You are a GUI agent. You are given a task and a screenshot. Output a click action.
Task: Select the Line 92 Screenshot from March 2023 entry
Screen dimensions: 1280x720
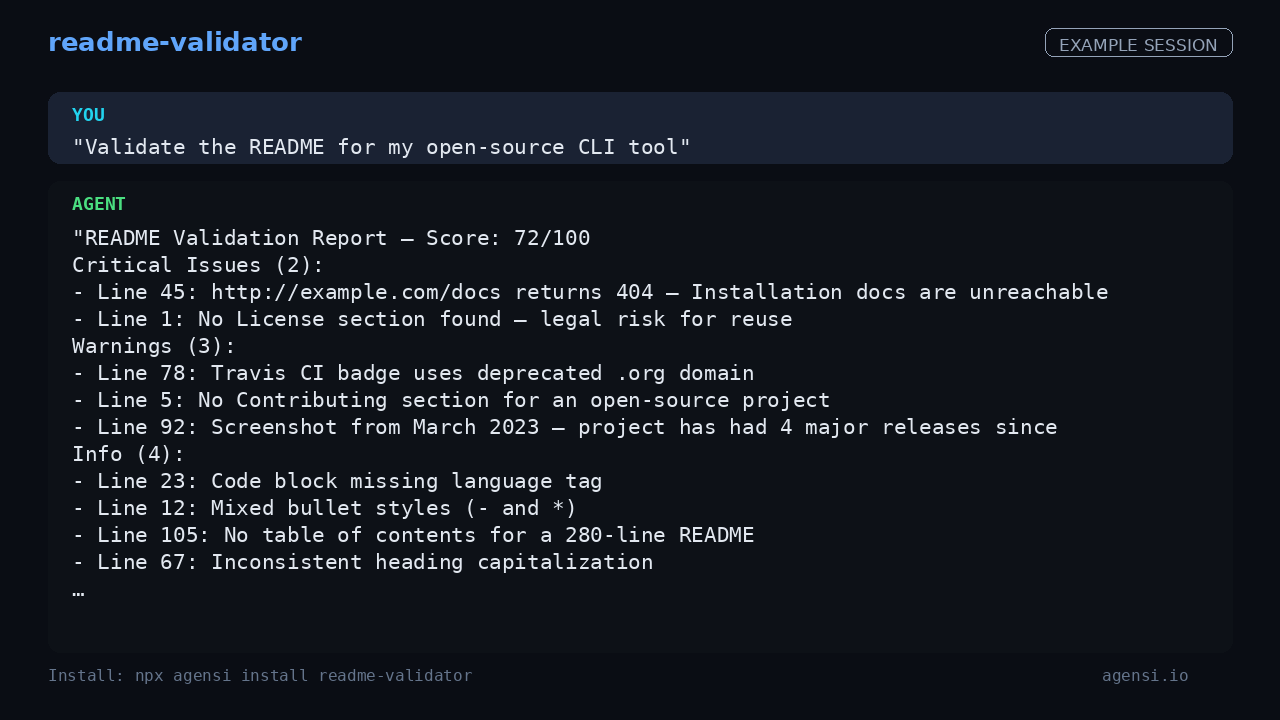pos(565,427)
